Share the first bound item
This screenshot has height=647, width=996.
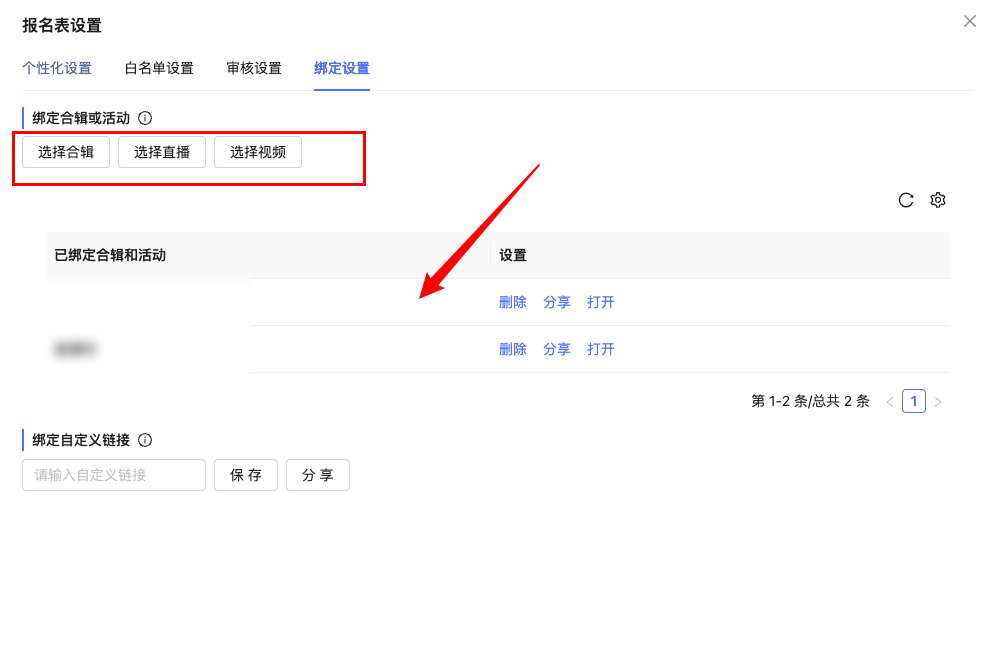pos(557,302)
